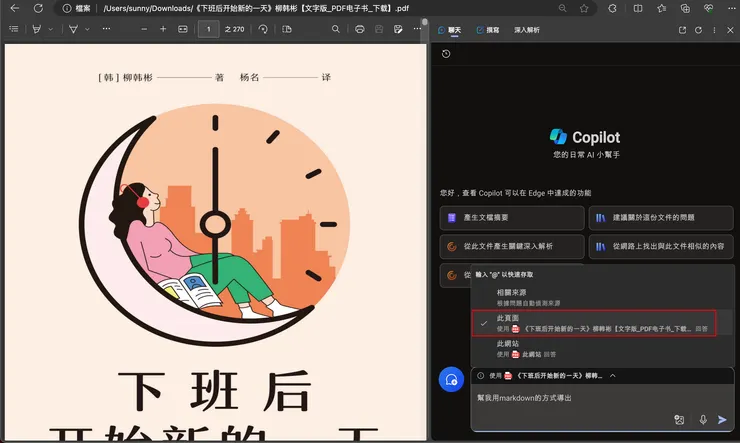Switch to the 撰寫 tab in Copilot
740x443 pixels.
pyautogui.click(x=488, y=30)
